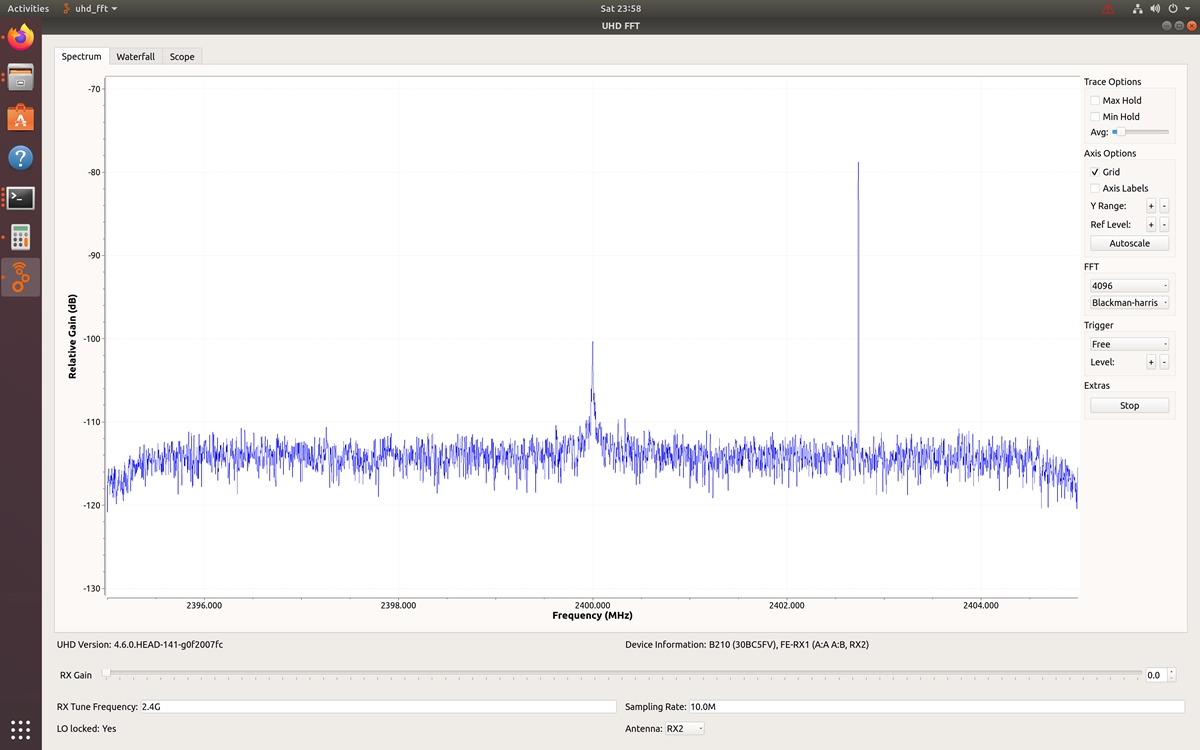
Task: Click the Stop button
Action: [1129, 406]
